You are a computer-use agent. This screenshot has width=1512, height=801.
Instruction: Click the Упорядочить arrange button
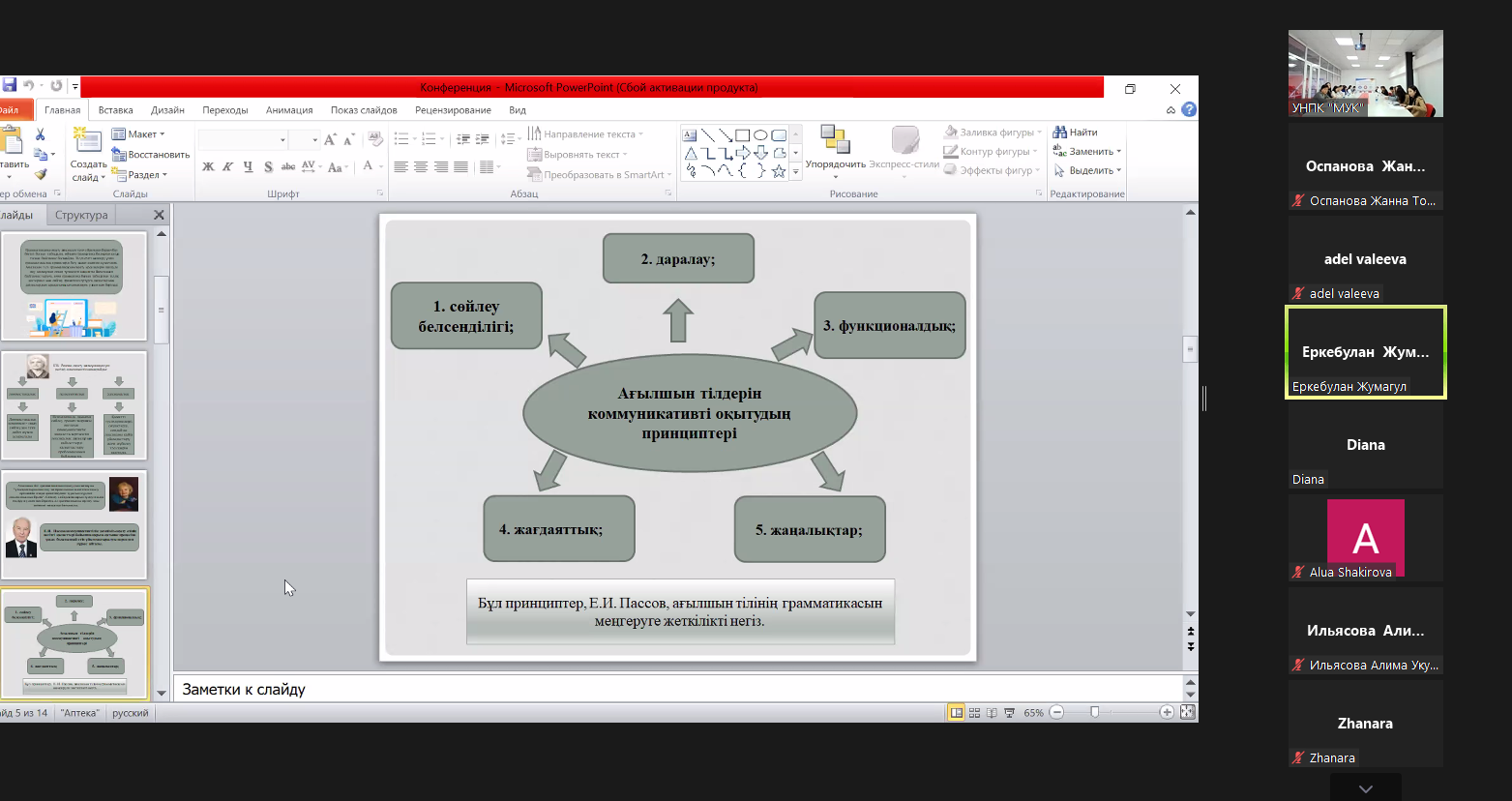click(x=835, y=149)
